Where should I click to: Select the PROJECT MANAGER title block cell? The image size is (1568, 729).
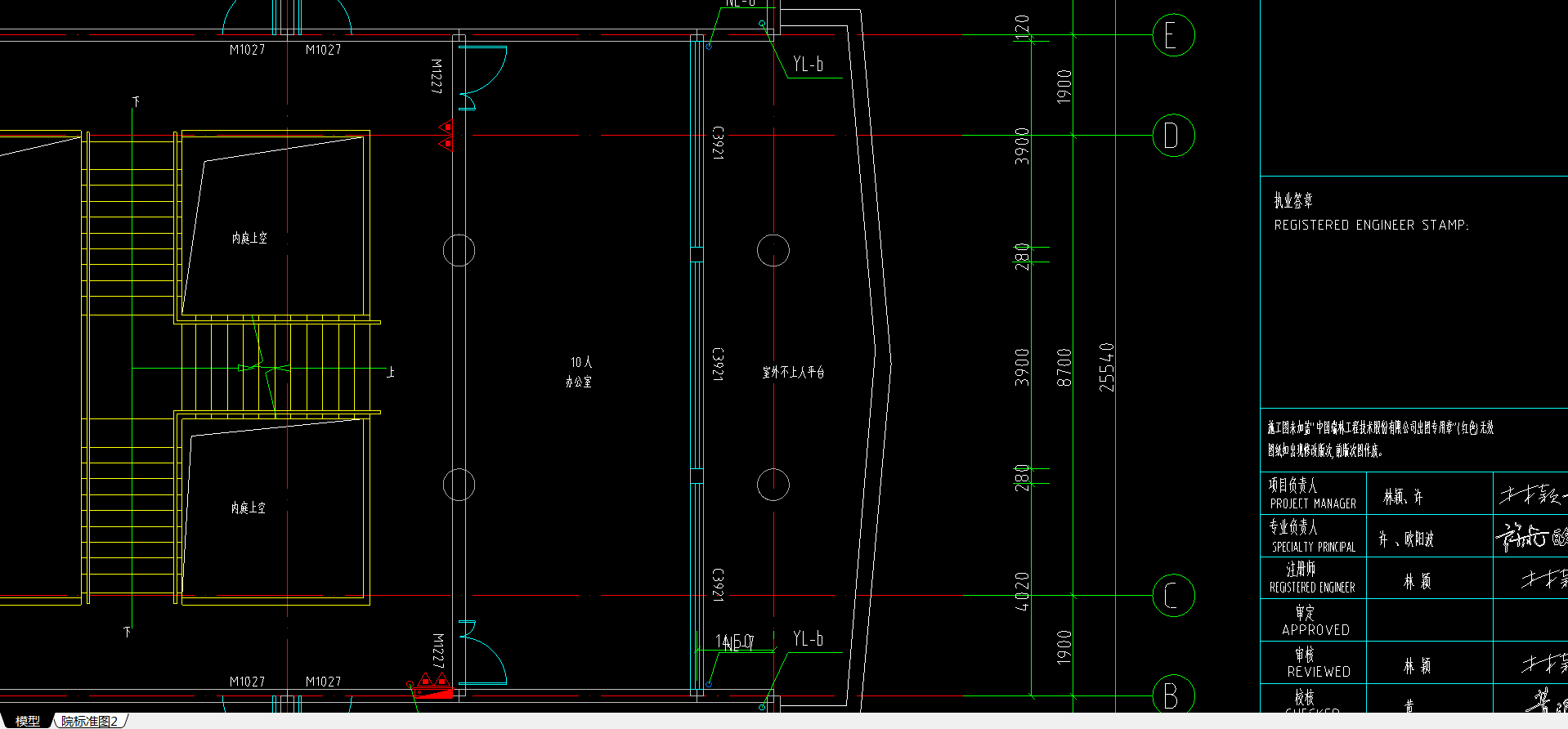pos(1313,494)
